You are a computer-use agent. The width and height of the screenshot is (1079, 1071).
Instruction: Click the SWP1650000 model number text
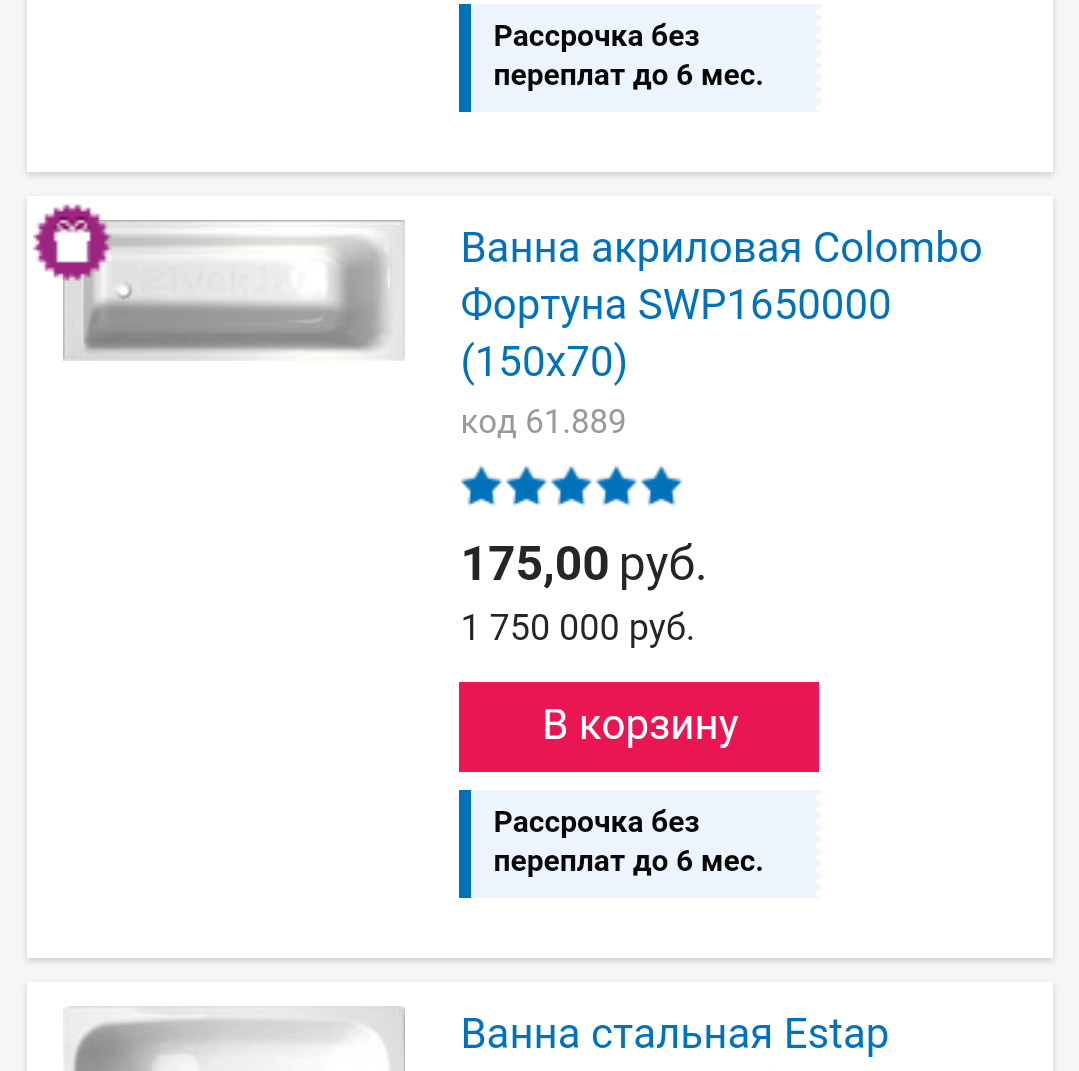764,305
